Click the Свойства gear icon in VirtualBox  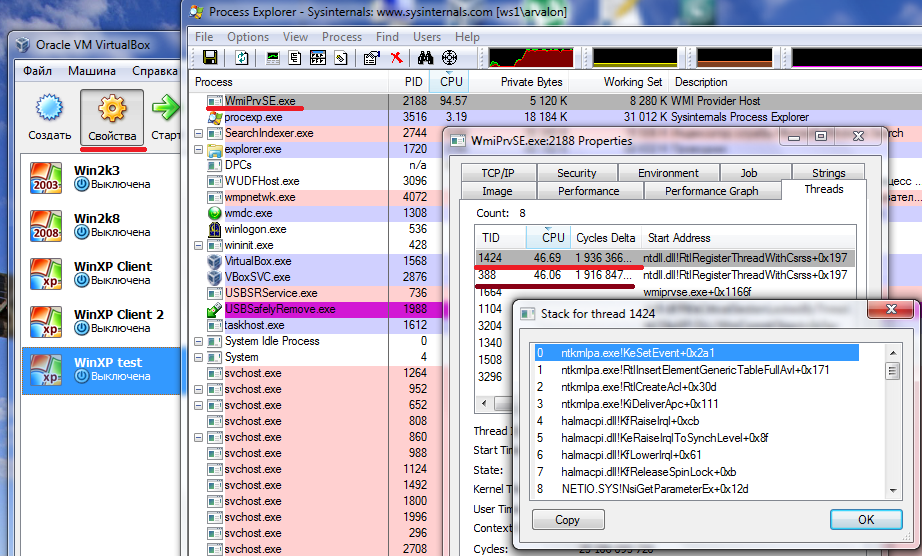pyautogui.click(x=112, y=109)
